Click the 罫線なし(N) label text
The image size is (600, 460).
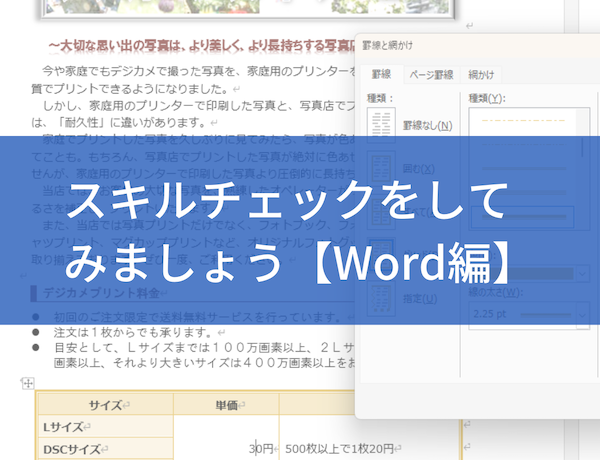pos(427,126)
